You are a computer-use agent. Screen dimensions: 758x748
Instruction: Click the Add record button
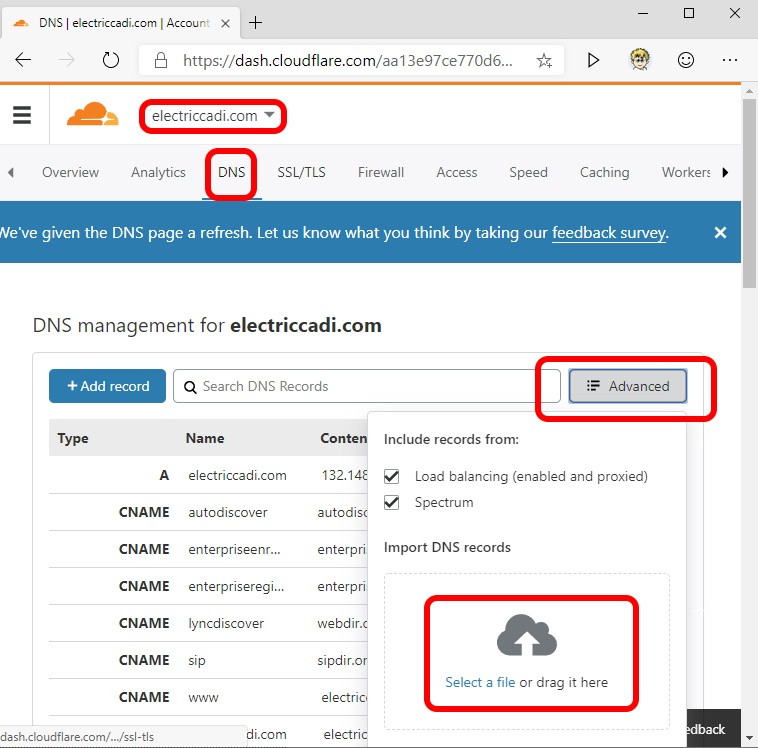107,386
